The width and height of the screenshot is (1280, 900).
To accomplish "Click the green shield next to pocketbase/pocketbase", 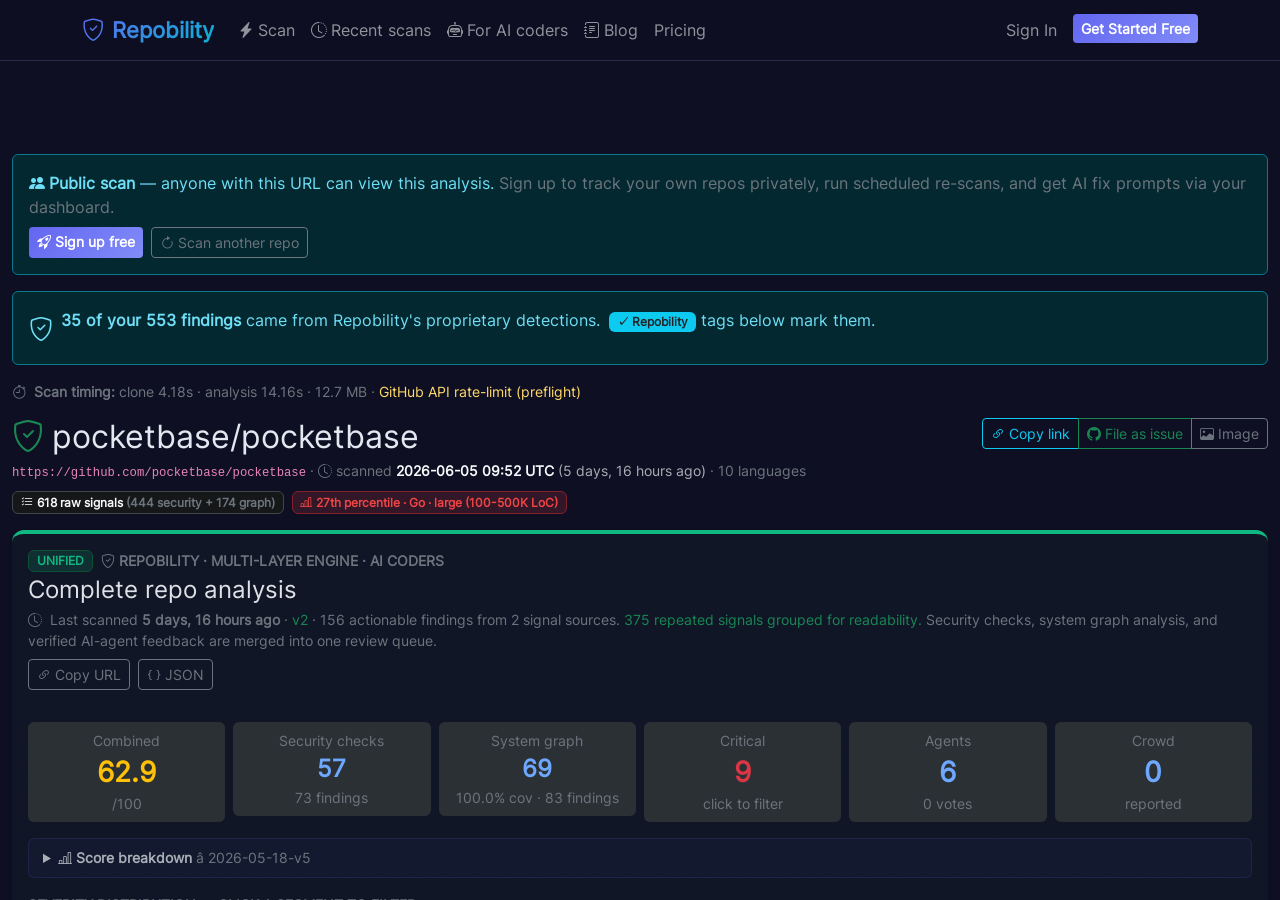I will tap(28, 436).
